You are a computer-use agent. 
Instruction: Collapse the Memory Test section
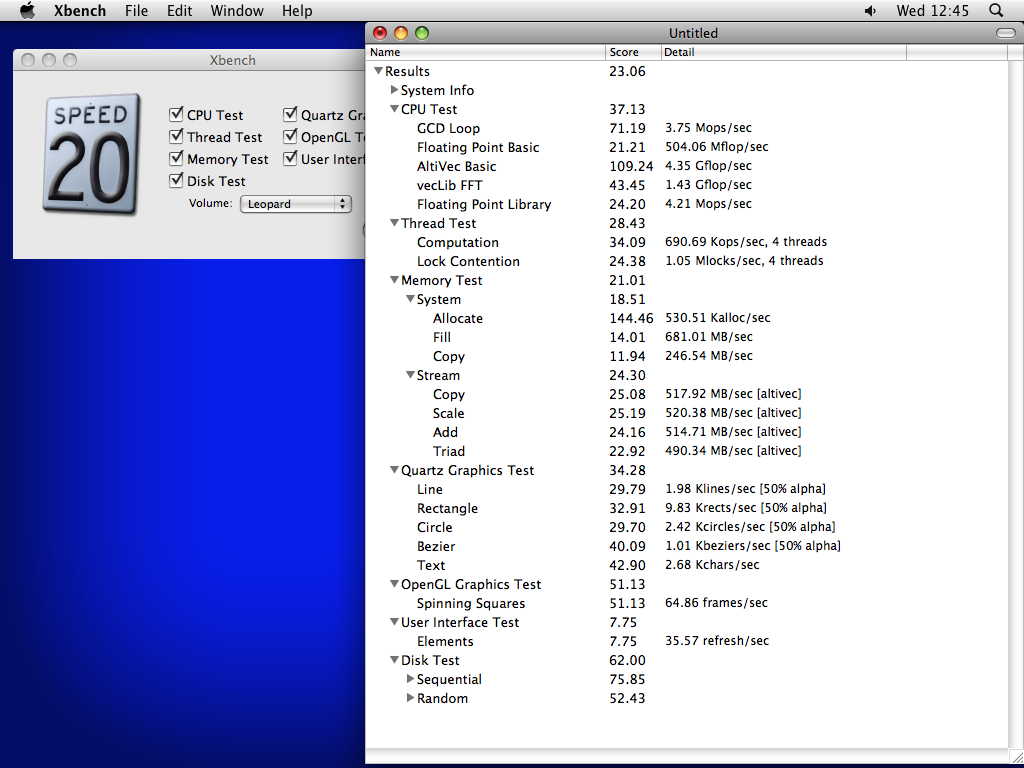(x=394, y=280)
